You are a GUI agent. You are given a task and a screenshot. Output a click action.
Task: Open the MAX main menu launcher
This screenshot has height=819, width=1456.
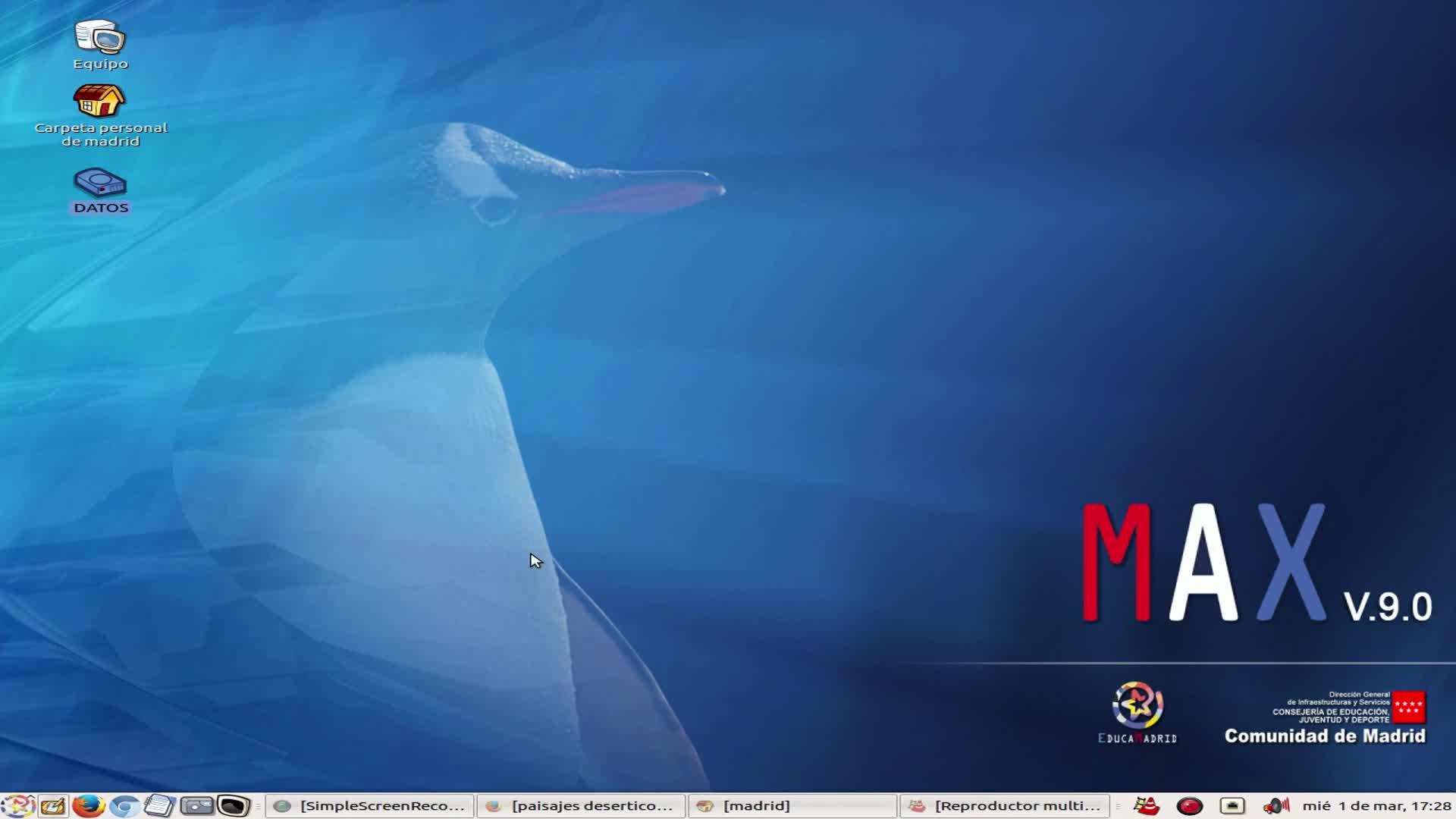[17, 805]
